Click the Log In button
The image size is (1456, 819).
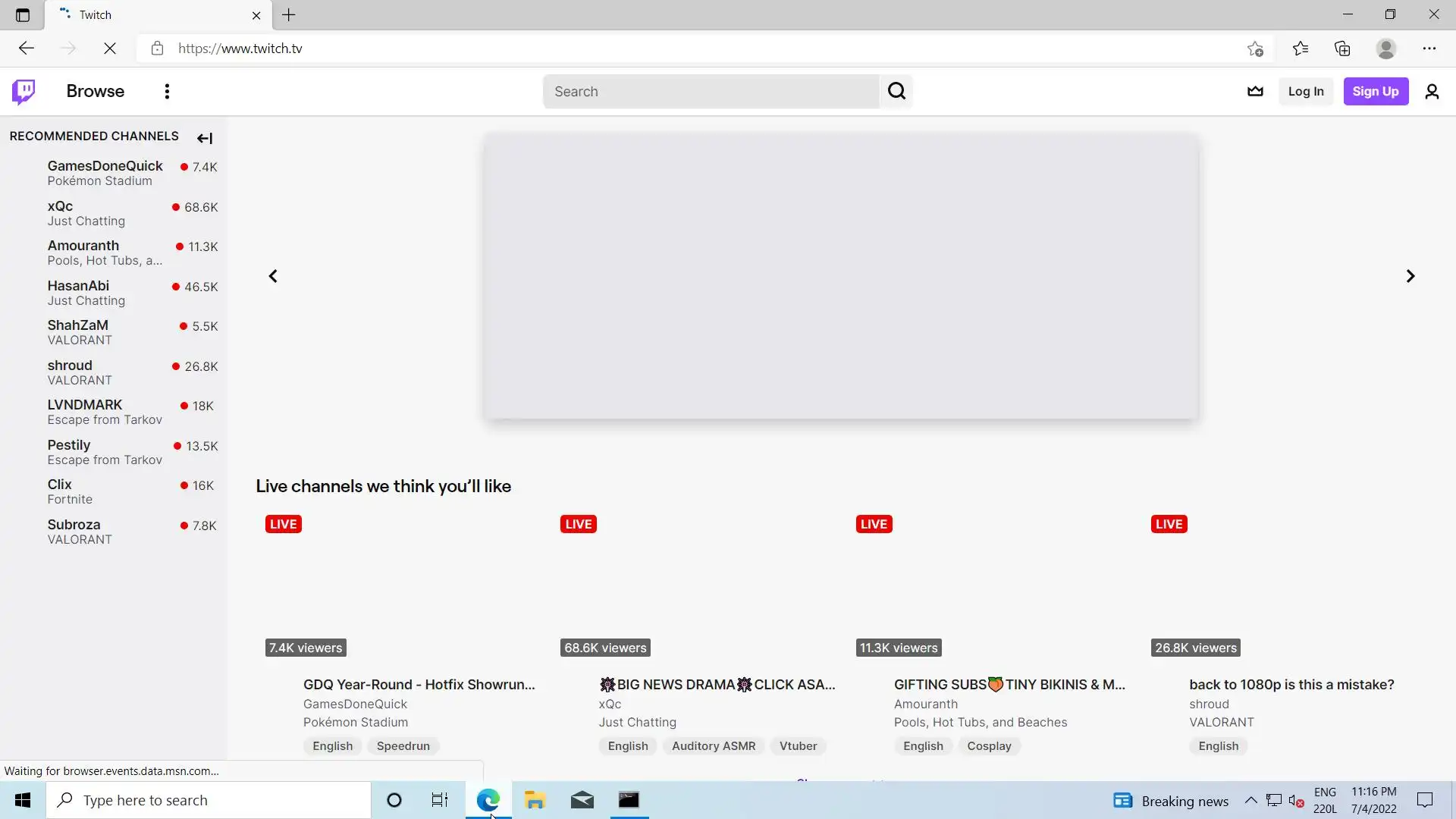click(1305, 92)
